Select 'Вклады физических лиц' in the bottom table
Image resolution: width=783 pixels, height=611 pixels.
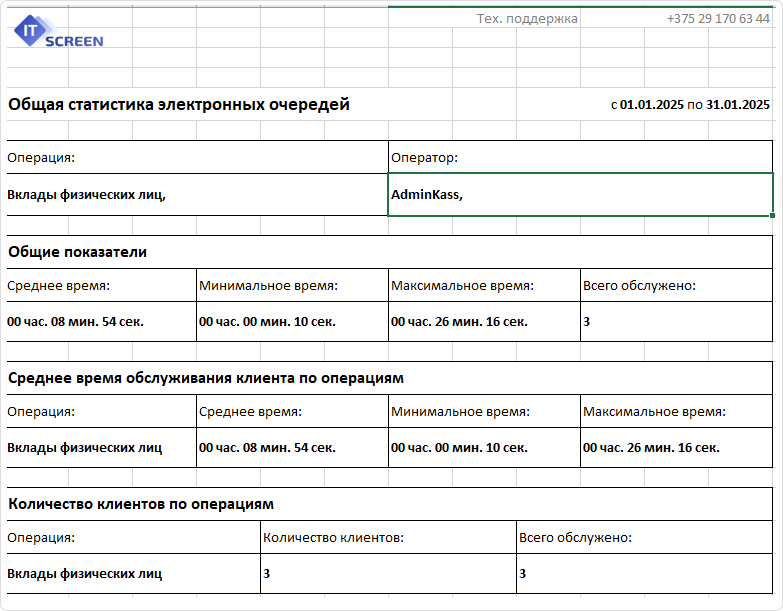[x=84, y=573]
